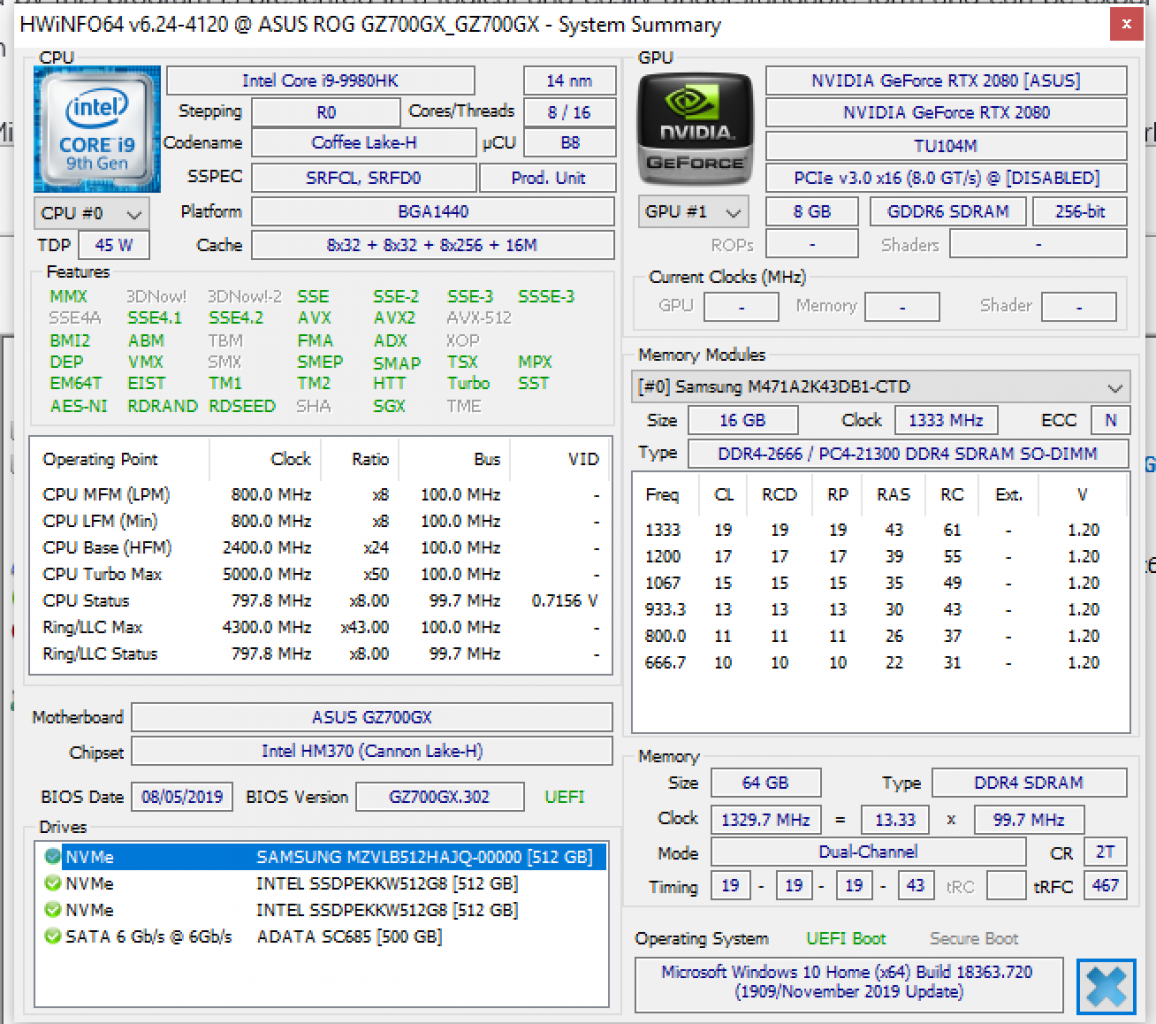Screen dimensions: 1156x1024
Task: Click the green UEFI label next to BIOS version
Action: (x=564, y=797)
